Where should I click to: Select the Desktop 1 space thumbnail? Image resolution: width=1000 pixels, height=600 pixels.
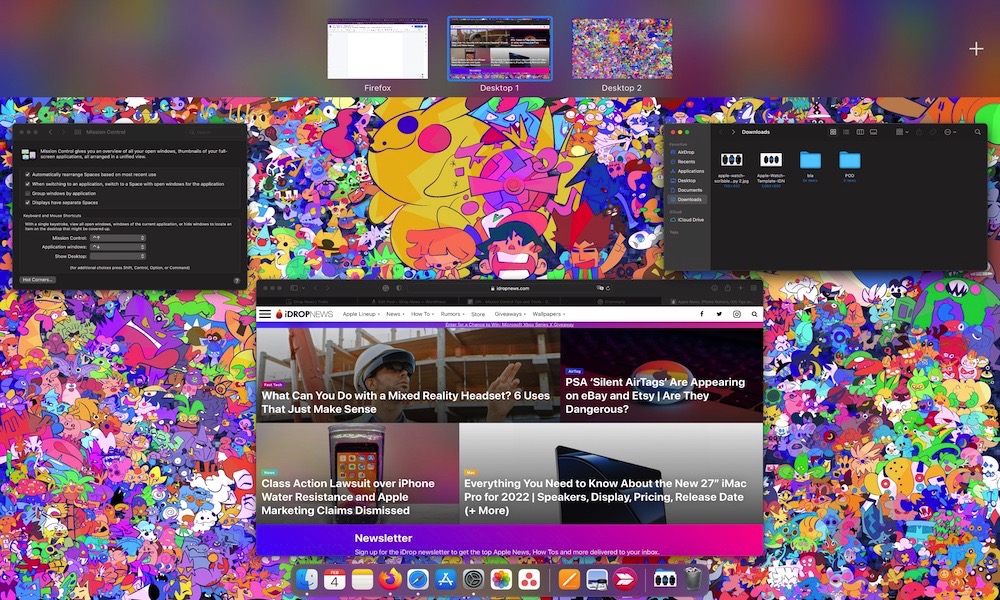[500, 49]
